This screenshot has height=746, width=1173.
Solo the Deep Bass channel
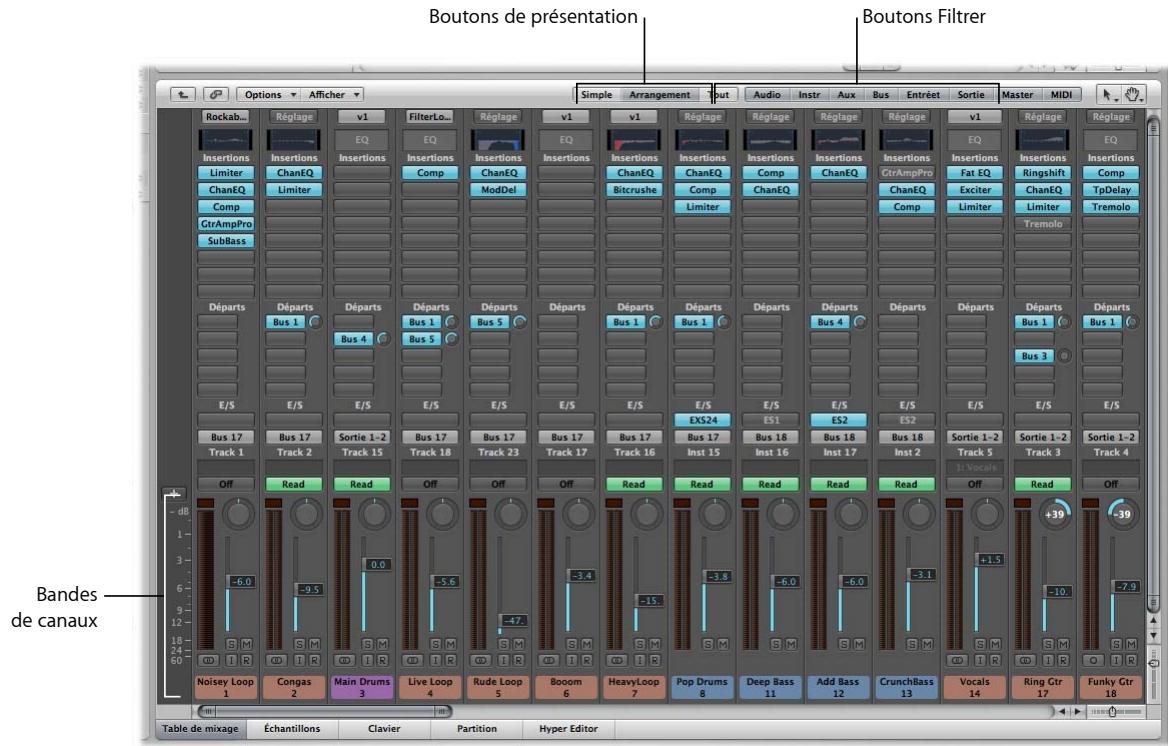pos(776,644)
